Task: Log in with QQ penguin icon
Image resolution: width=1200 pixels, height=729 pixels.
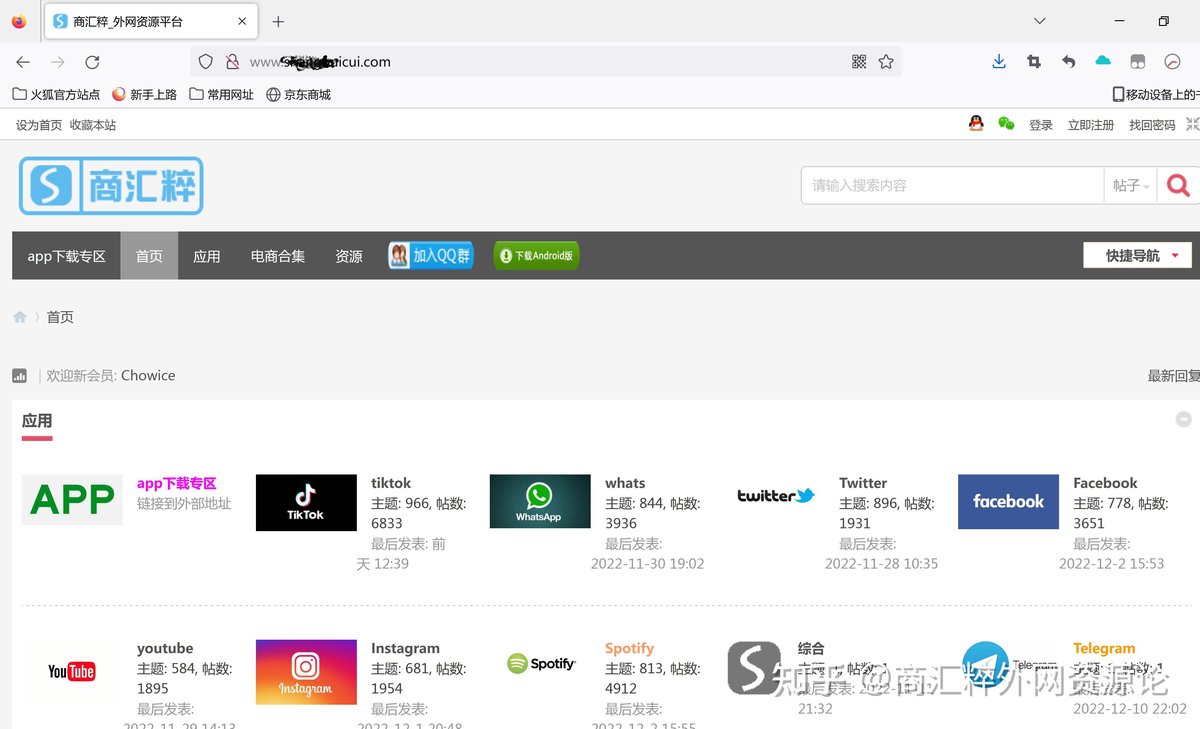Action: tap(976, 123)
